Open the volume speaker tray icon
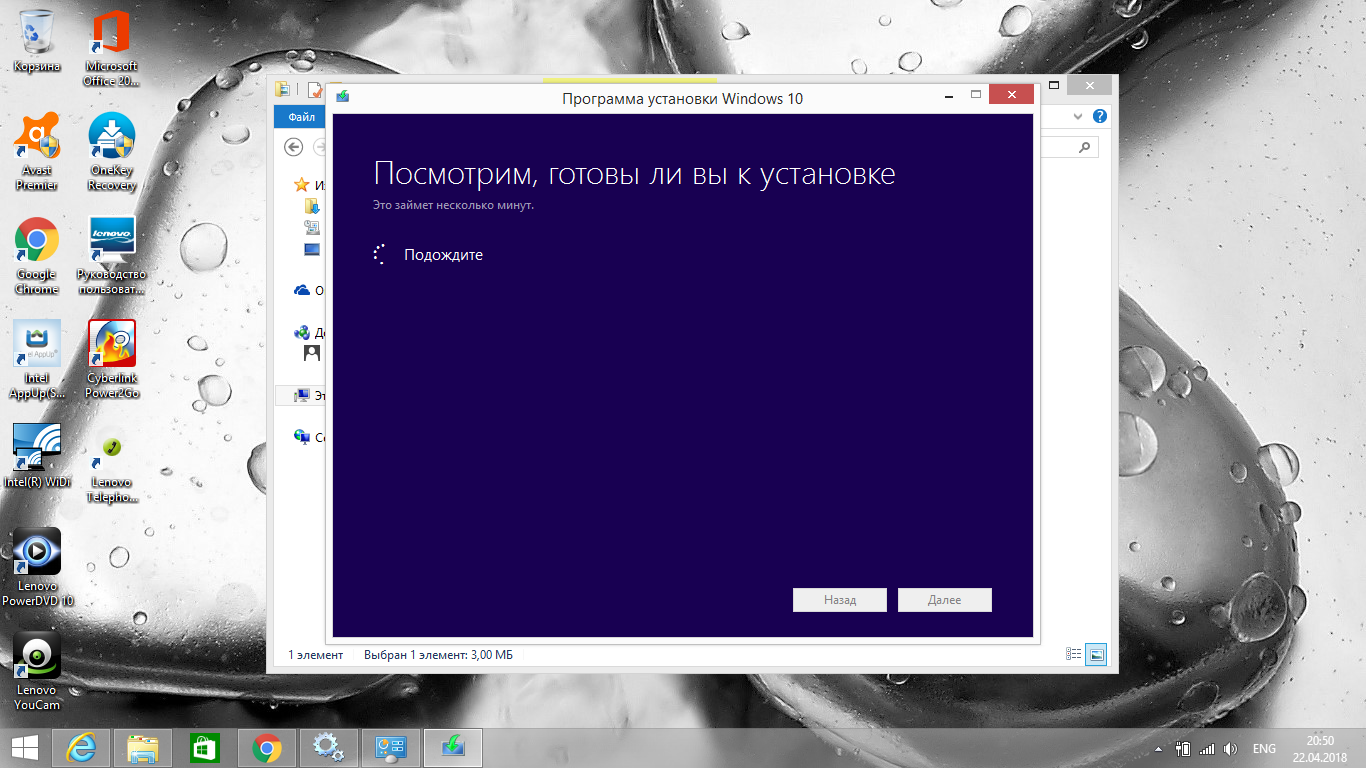The height and width of the screenshot is (768, 1366). [1230, 748]
